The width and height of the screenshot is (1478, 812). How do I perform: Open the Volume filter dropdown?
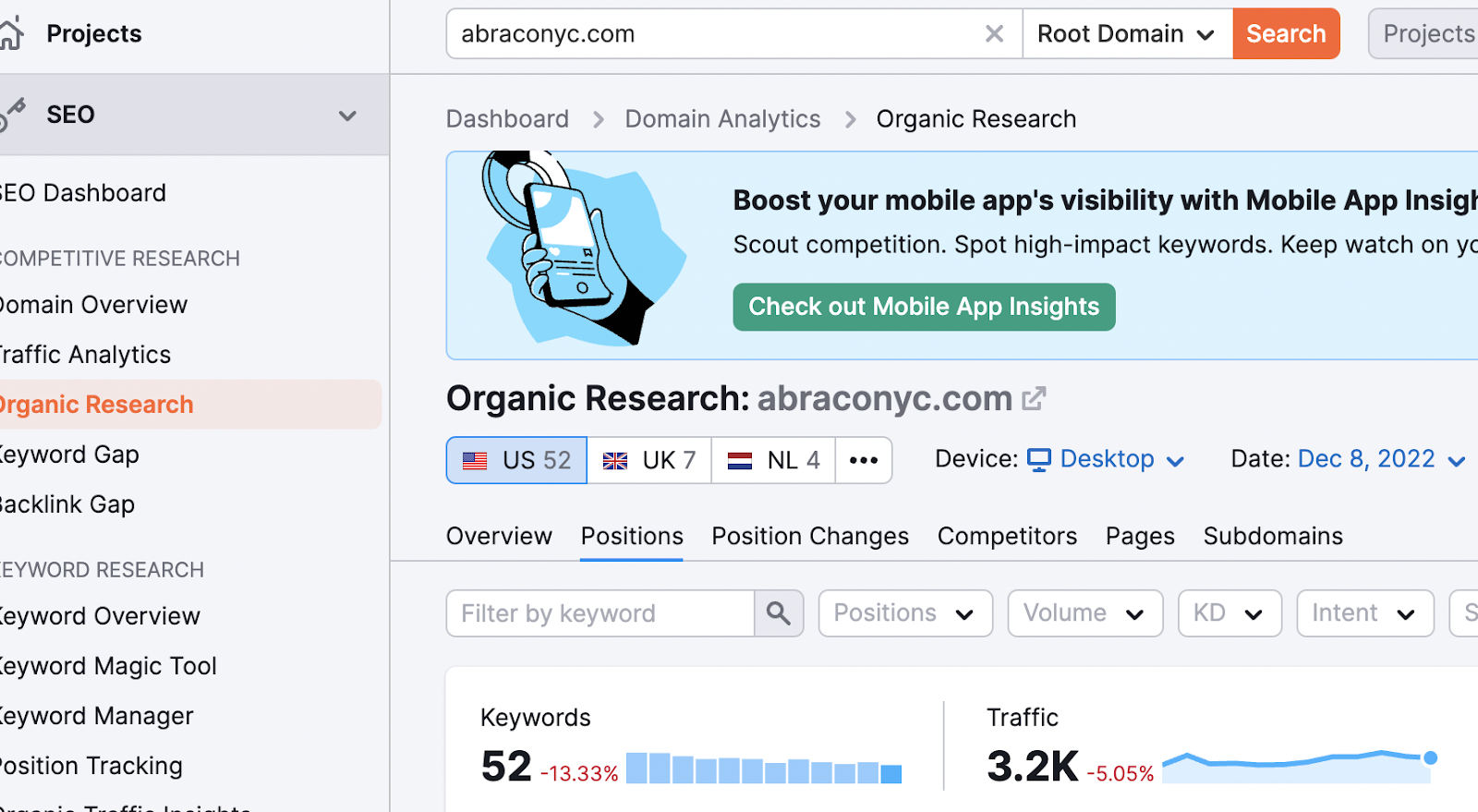pos(1085,613)
